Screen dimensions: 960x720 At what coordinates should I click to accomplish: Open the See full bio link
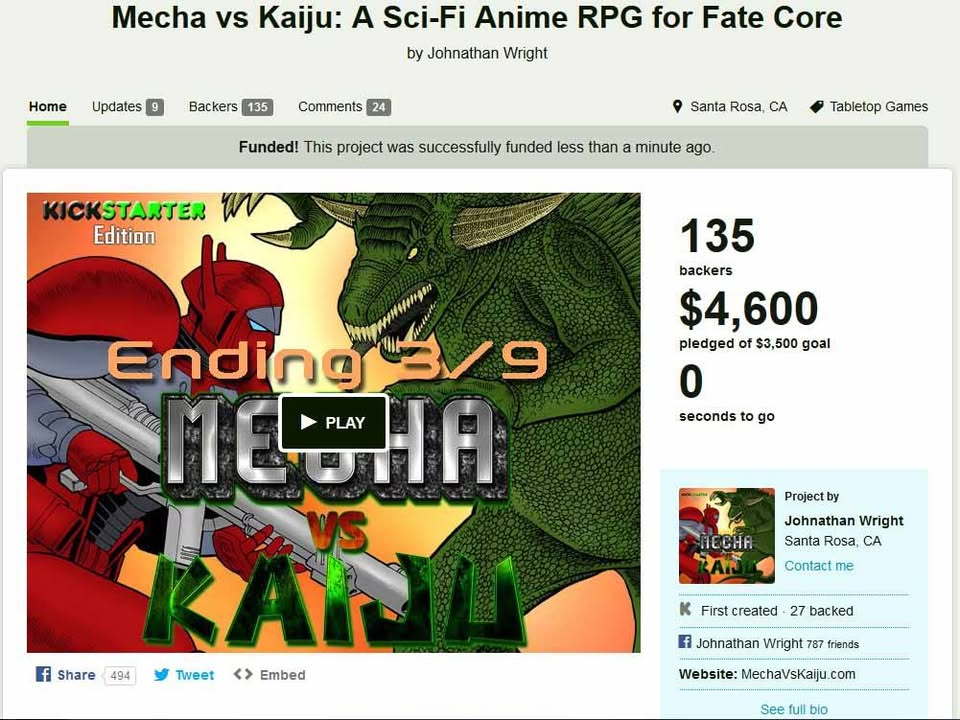[793, 709]
